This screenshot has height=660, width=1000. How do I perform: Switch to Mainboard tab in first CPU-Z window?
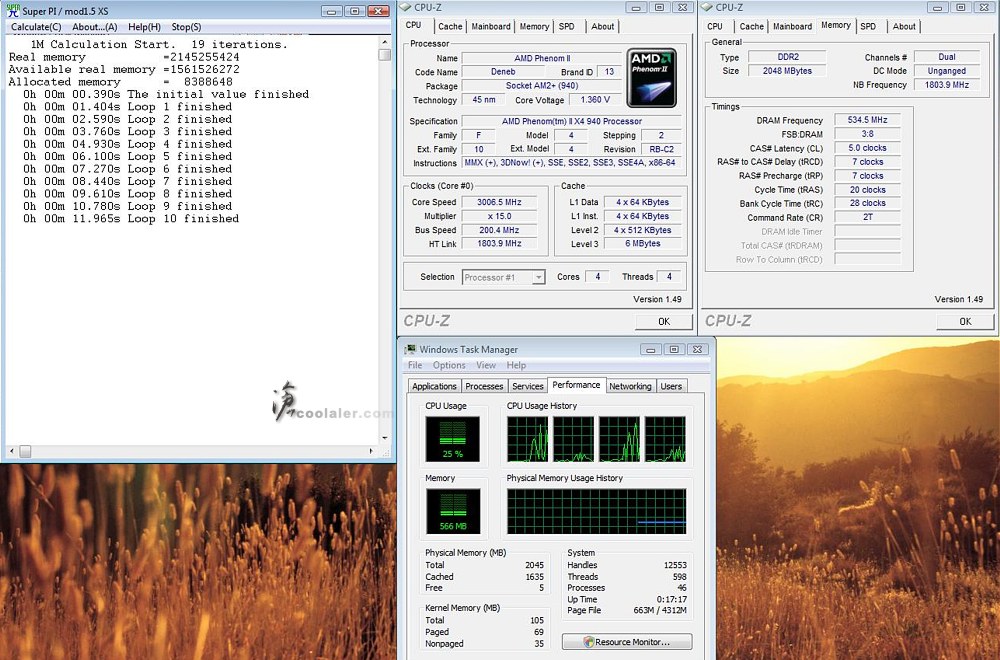[491, 26]
